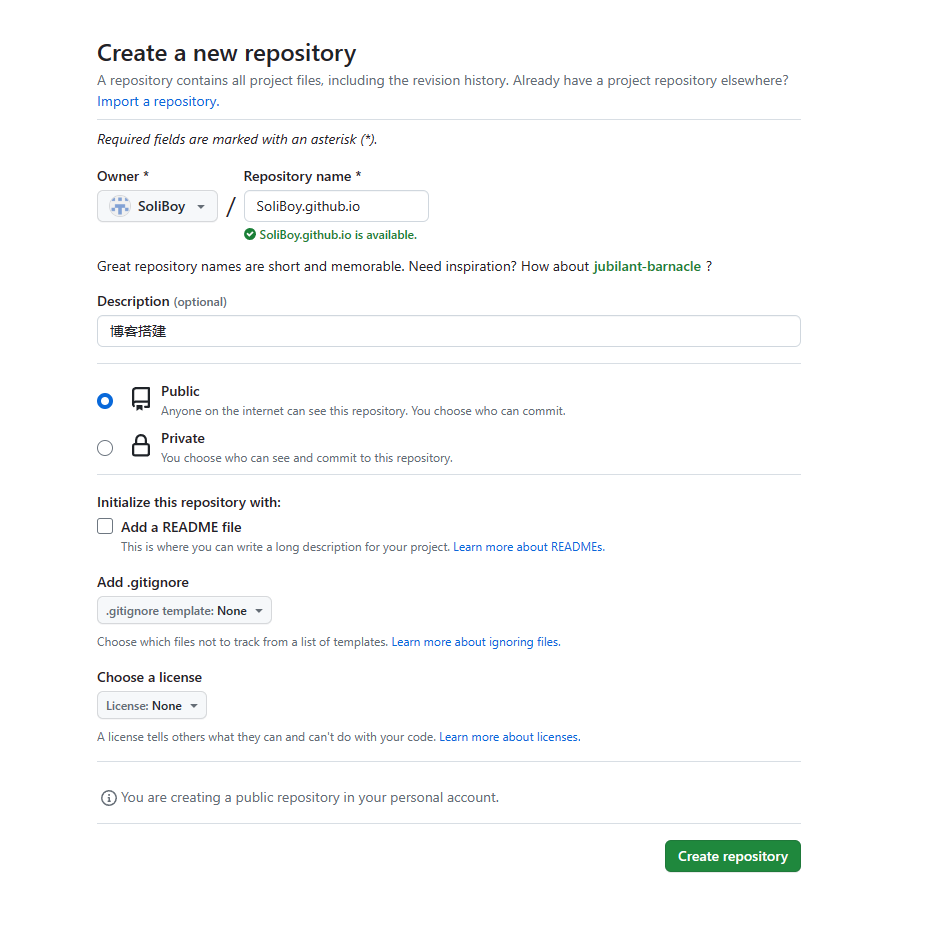Use the jubilant-barnacle name suggestion

pyautogui.click(x=647, y=267)
